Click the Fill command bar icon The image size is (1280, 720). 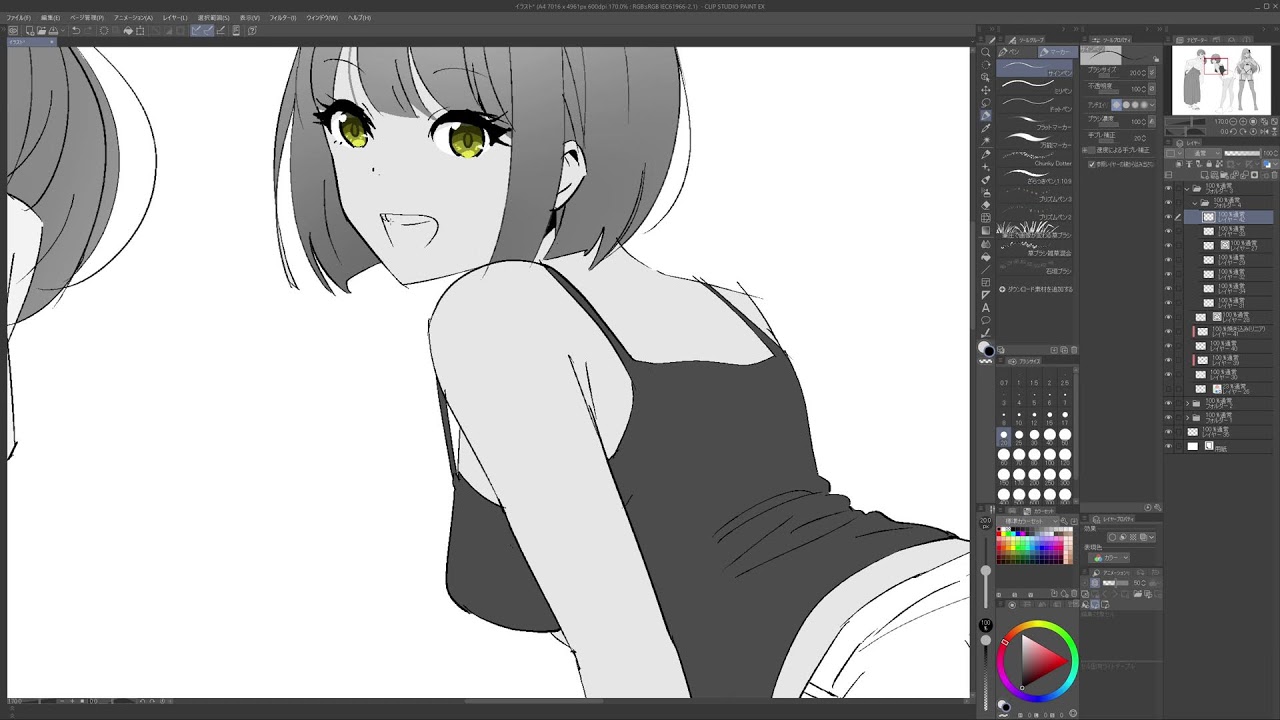coord(128,30)
